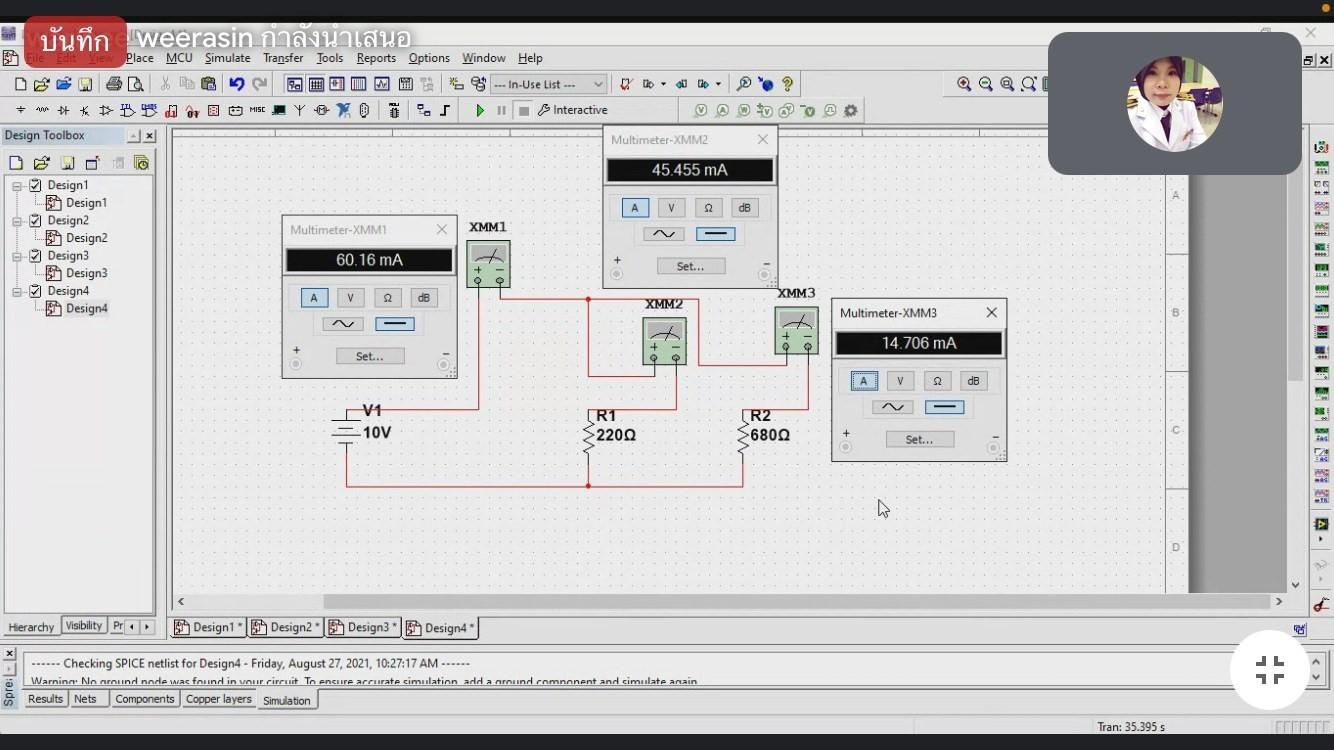Click the Place Source component icon
1334x750 pixels.
pyautogui.click(x=20, y=110)
